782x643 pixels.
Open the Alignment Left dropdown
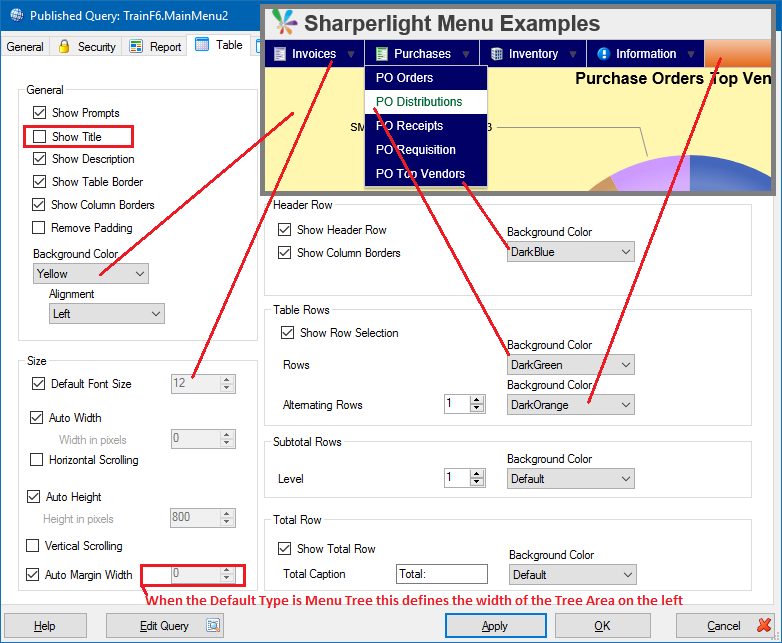pos(107,314)
